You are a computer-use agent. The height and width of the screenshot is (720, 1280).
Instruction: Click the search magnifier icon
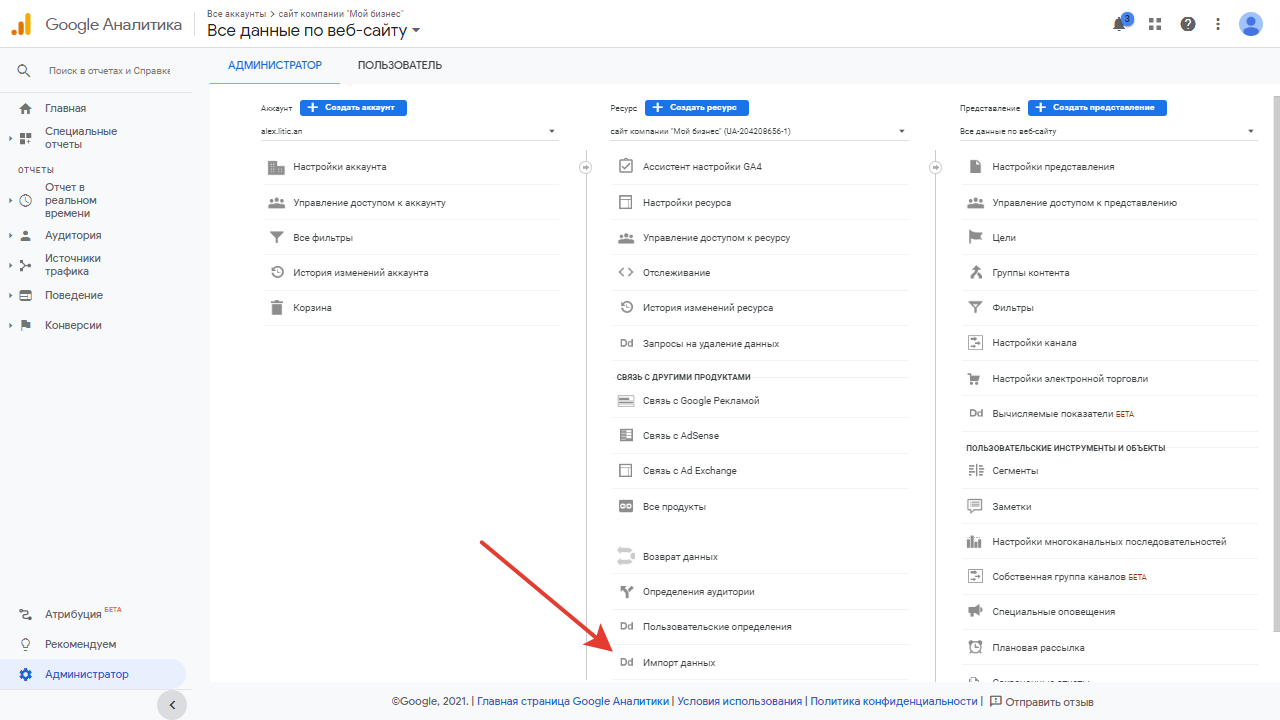click(24, 71)
